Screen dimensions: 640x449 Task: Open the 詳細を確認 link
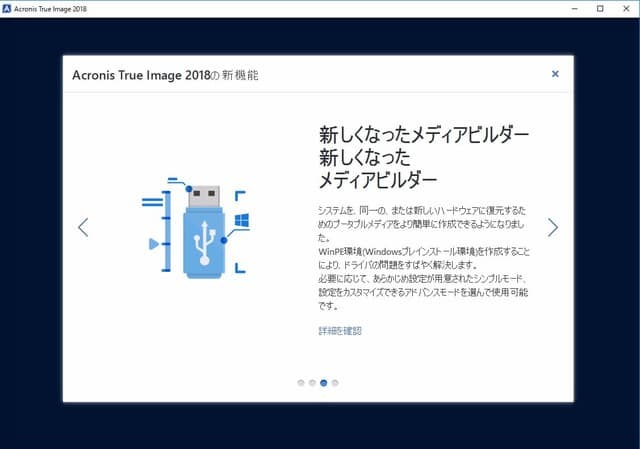[339, 330]
